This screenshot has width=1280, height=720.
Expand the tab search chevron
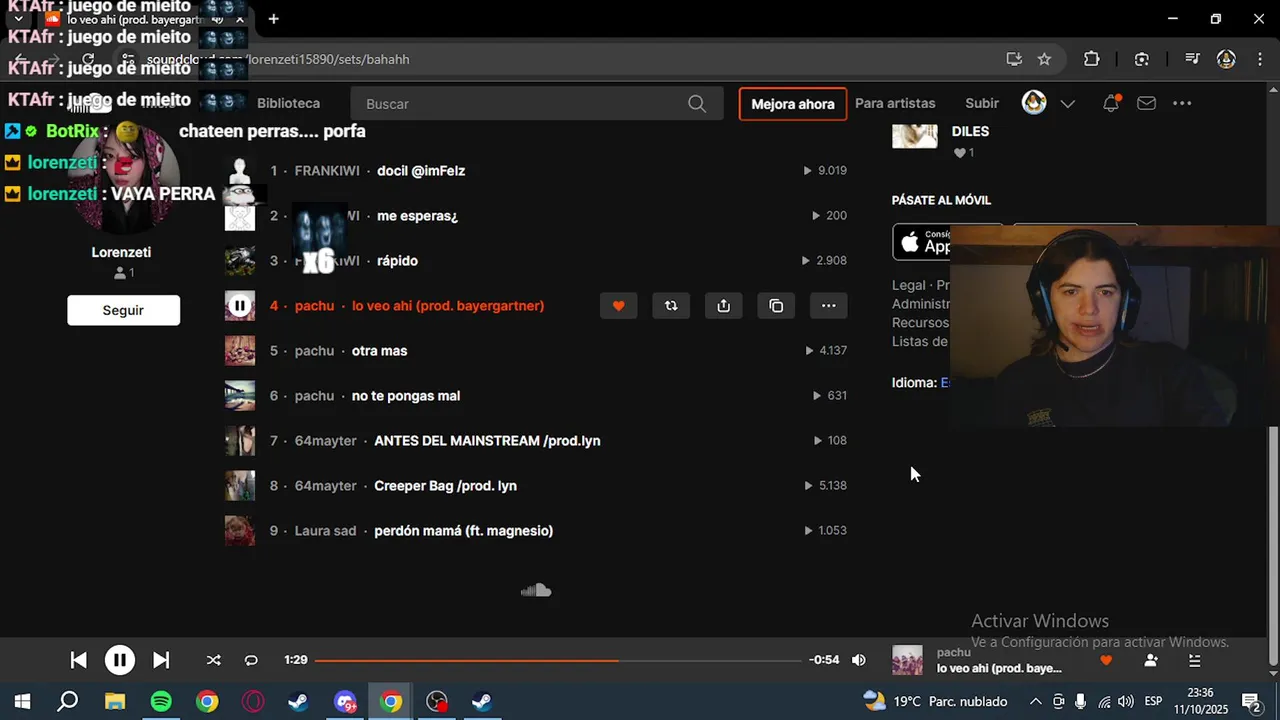tap(18, 19)
